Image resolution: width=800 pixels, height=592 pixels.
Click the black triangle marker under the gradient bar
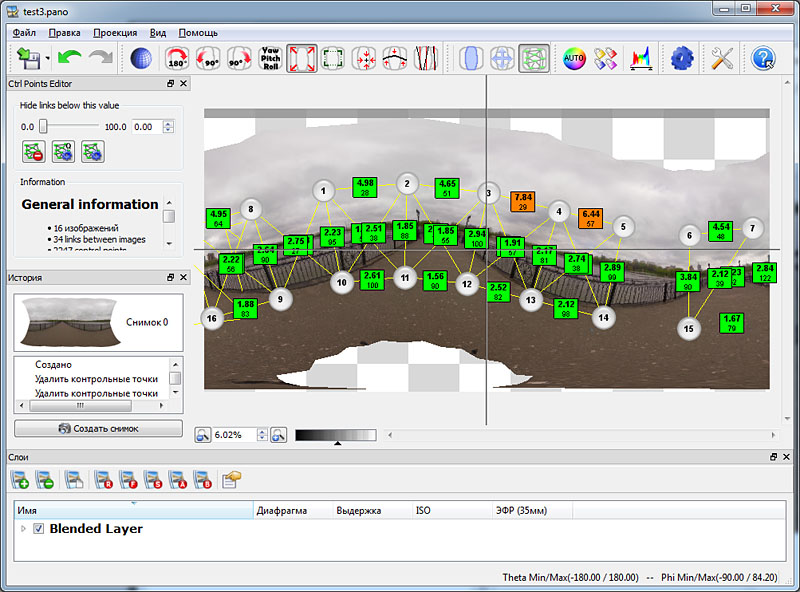[x=337, y=443]
